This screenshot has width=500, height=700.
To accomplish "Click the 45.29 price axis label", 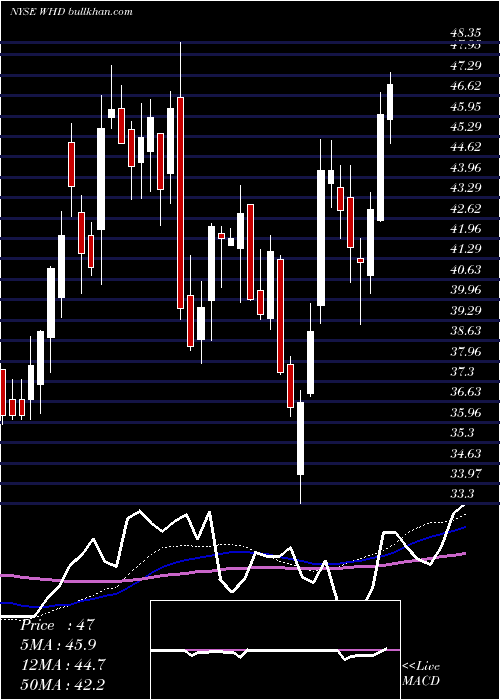I will coord(465,127).
